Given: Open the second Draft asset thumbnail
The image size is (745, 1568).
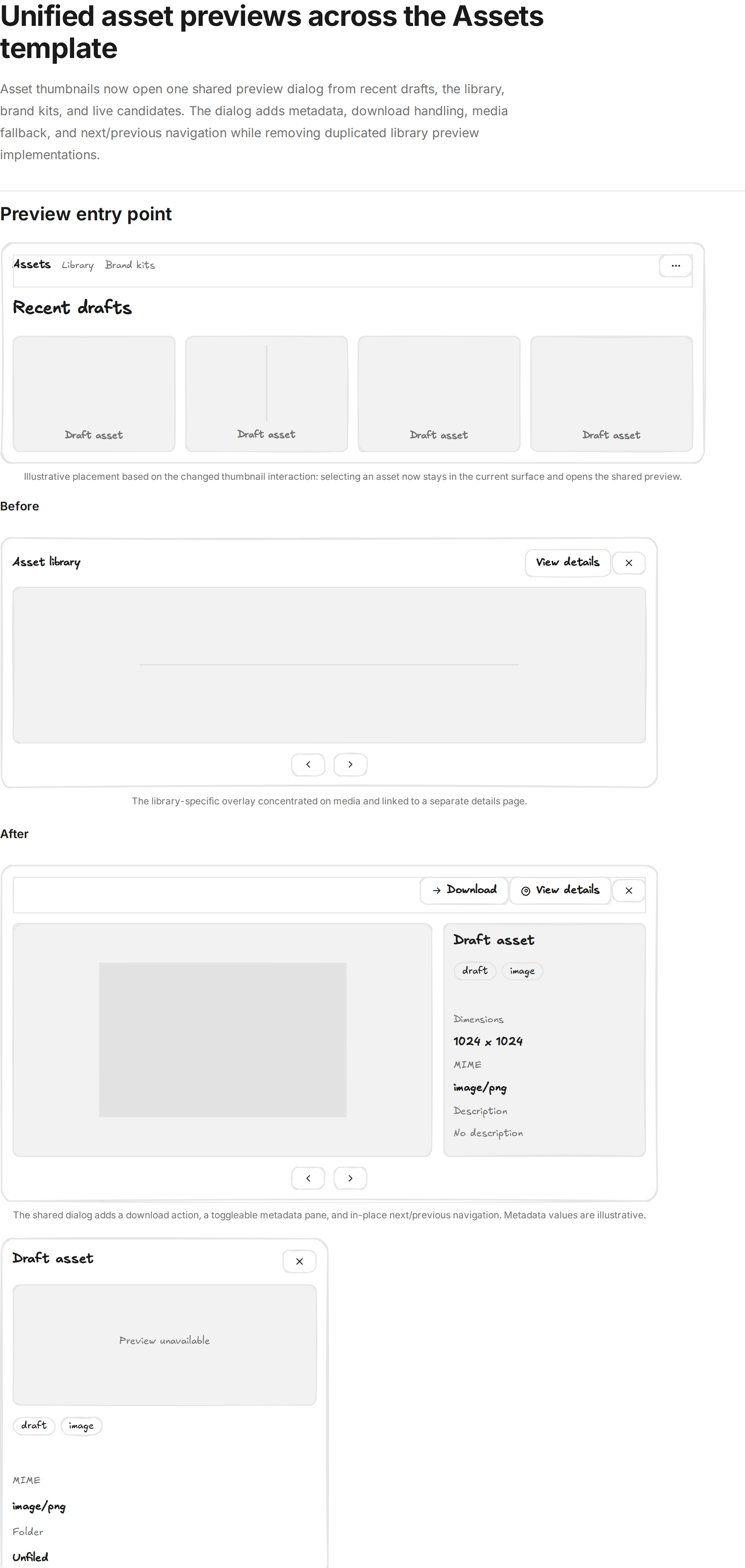Looking at the screenshot, I should pos(267,394).
